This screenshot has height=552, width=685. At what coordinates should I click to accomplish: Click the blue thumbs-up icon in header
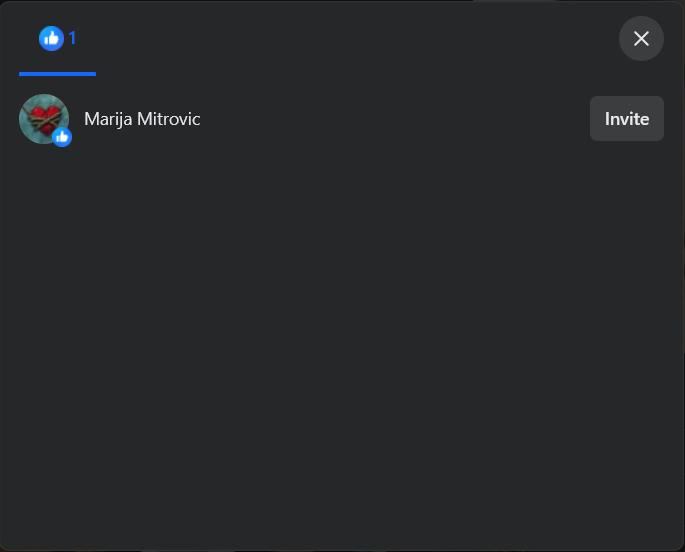(51, 38)
